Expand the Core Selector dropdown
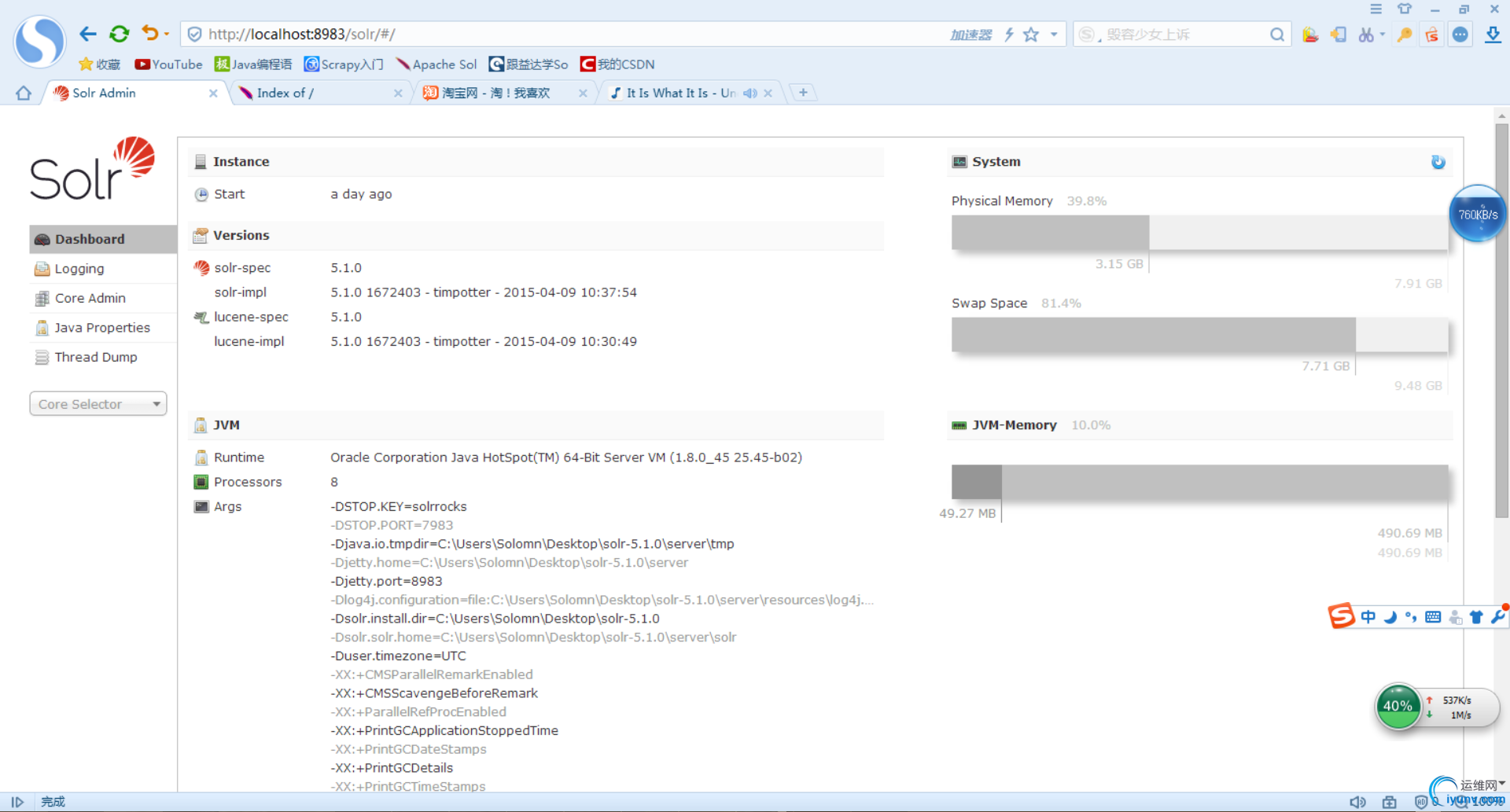Image resolution: width=1510 pixels, height=812 pixels. (98, 404)
